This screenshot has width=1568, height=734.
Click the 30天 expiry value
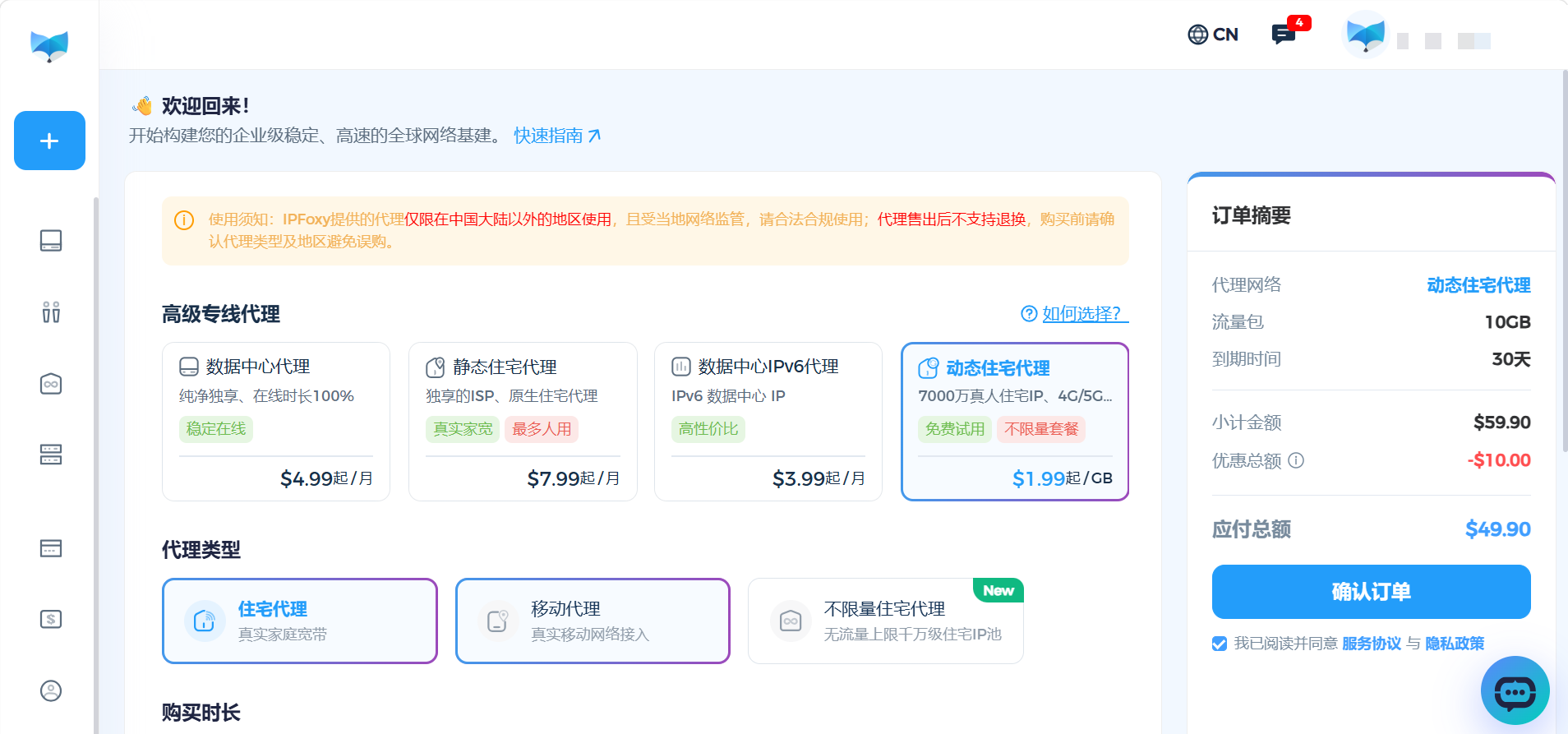[1511, 359]
